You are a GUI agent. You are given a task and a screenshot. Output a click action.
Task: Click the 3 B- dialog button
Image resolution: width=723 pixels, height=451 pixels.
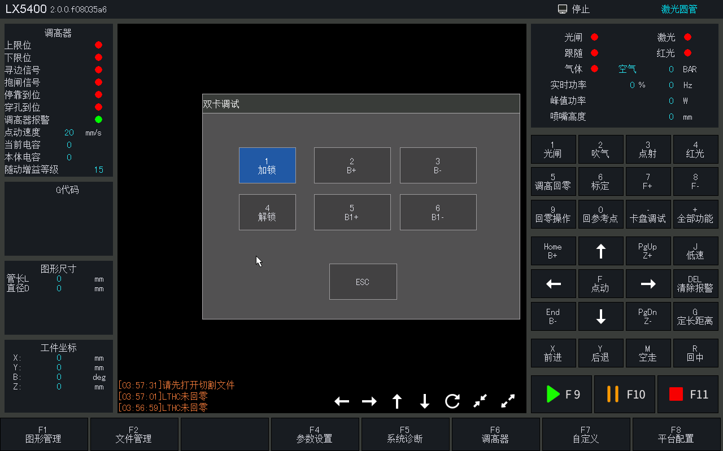coord(438,166)
